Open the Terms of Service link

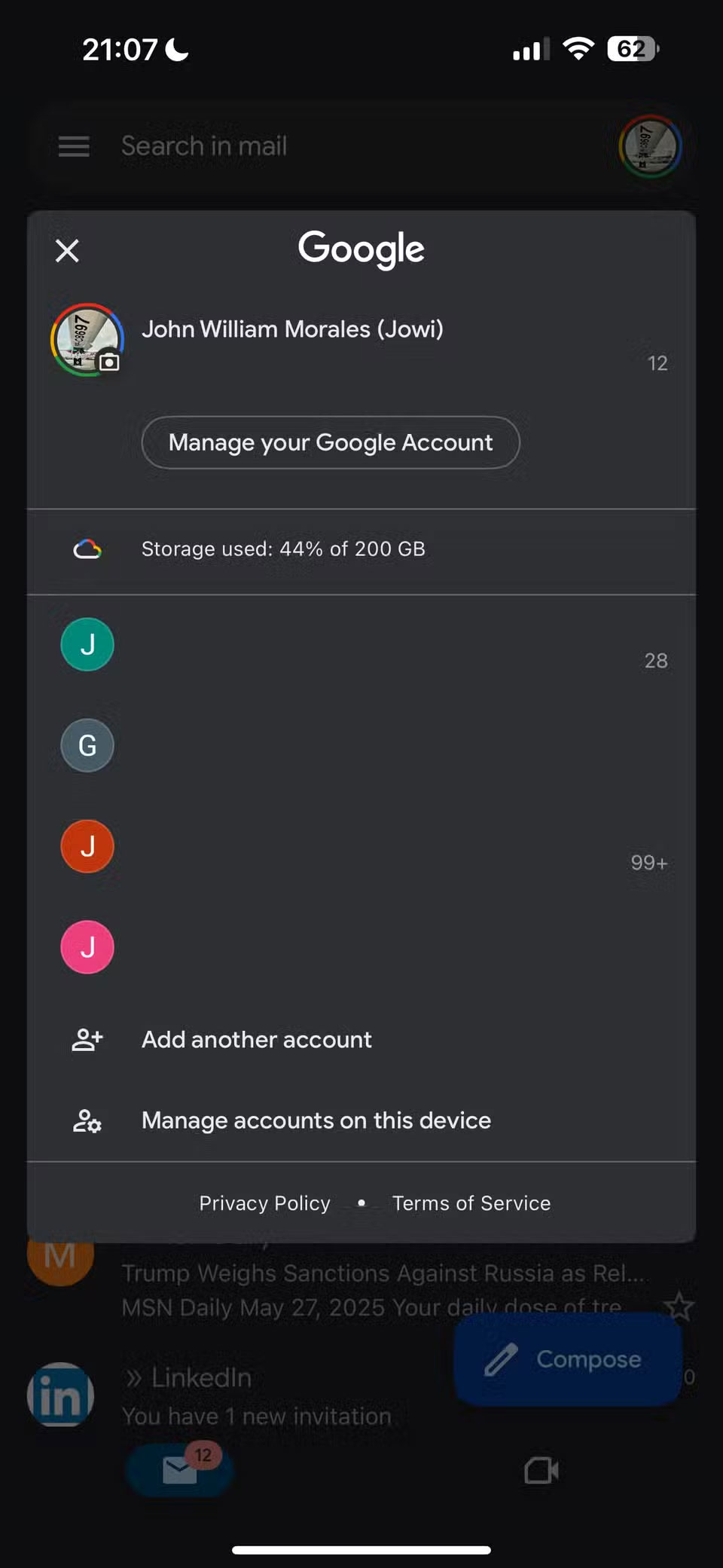point(471,1203)
